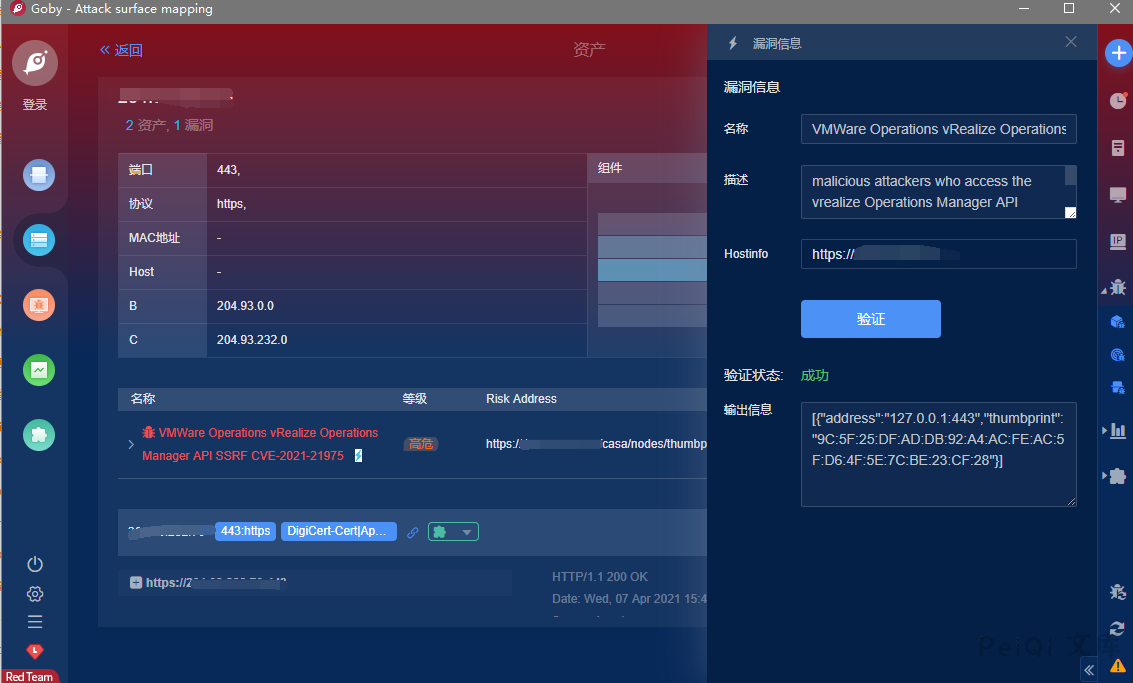Image resolution: width=1133 pixels, height=683 pixels.
Task: Click the link chain icon next to DigiCert tag
Action: 413,532
